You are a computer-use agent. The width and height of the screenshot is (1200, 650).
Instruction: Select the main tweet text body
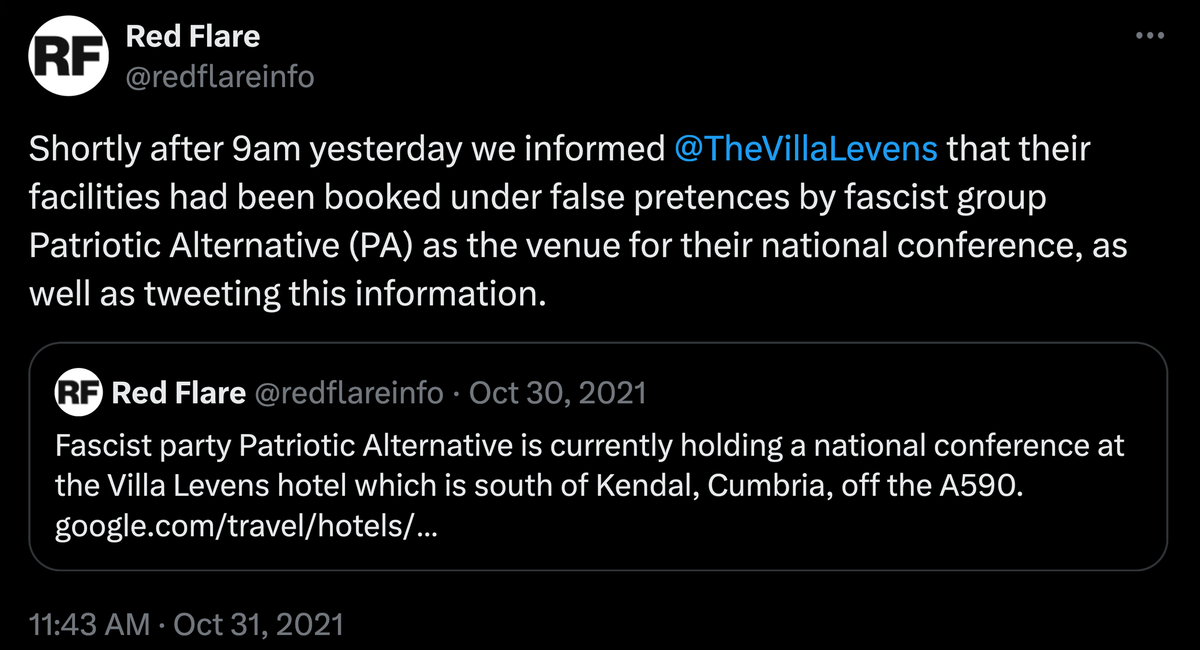pyautogui.click(x=500, y=220)
